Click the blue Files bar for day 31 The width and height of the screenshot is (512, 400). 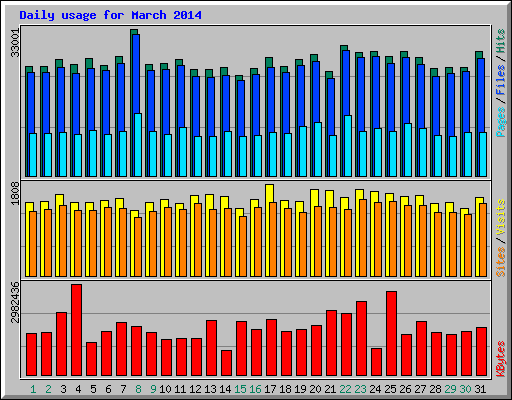(x=481, y=95)
